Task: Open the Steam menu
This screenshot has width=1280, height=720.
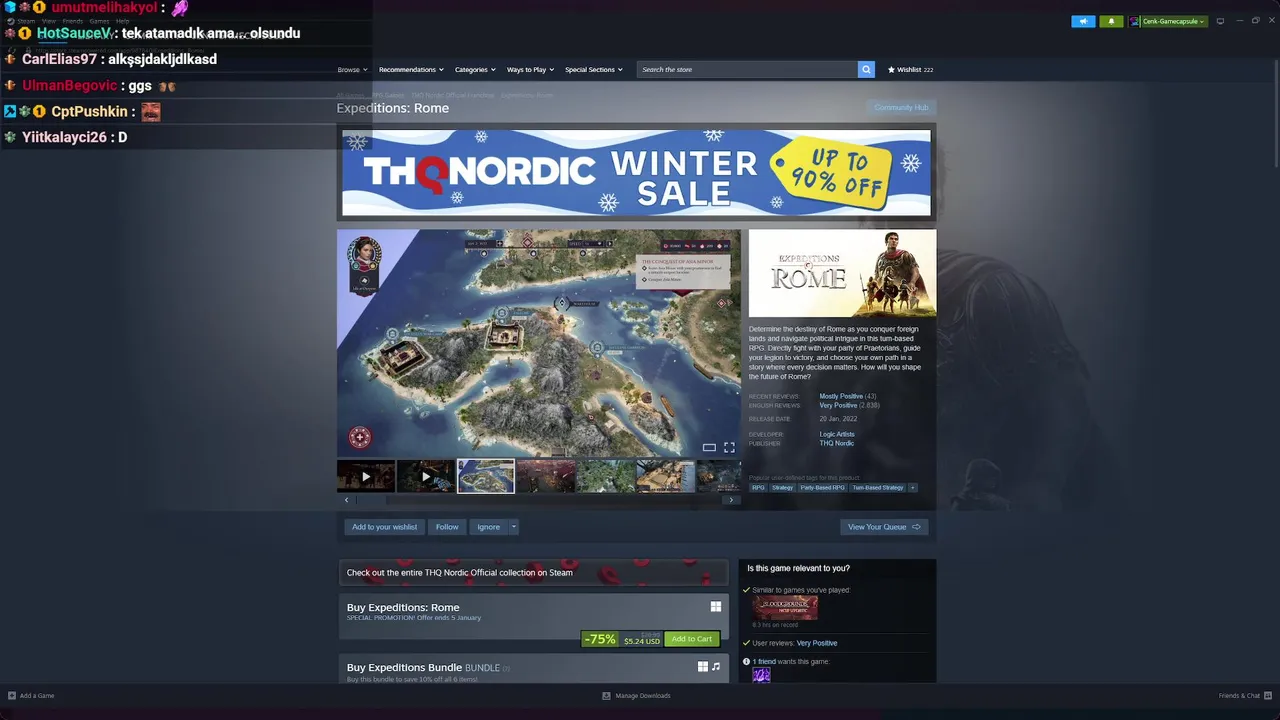Action: (x=26, y=21)
